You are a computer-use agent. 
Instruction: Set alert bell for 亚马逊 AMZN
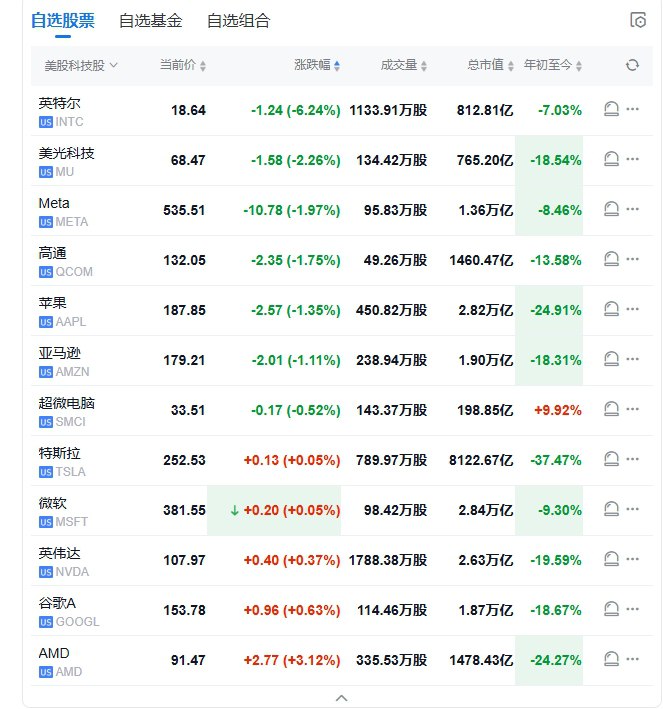tap(611, 359)
